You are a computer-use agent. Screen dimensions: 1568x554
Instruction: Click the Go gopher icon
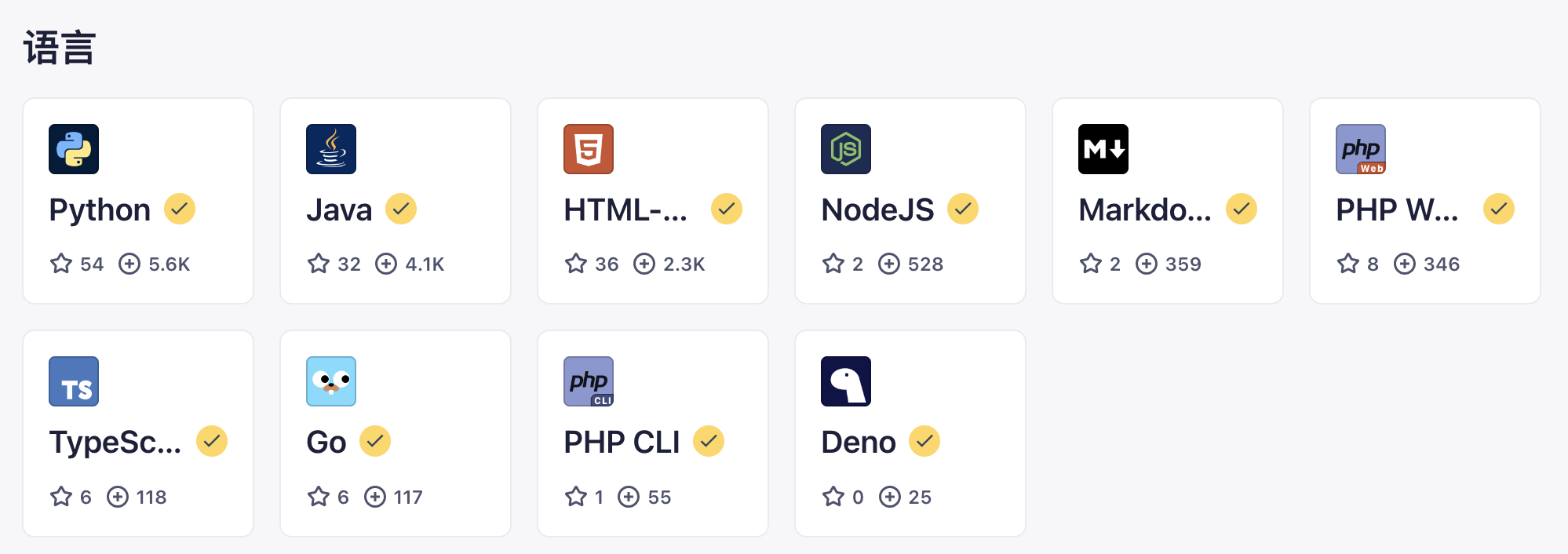coord(331,381)
